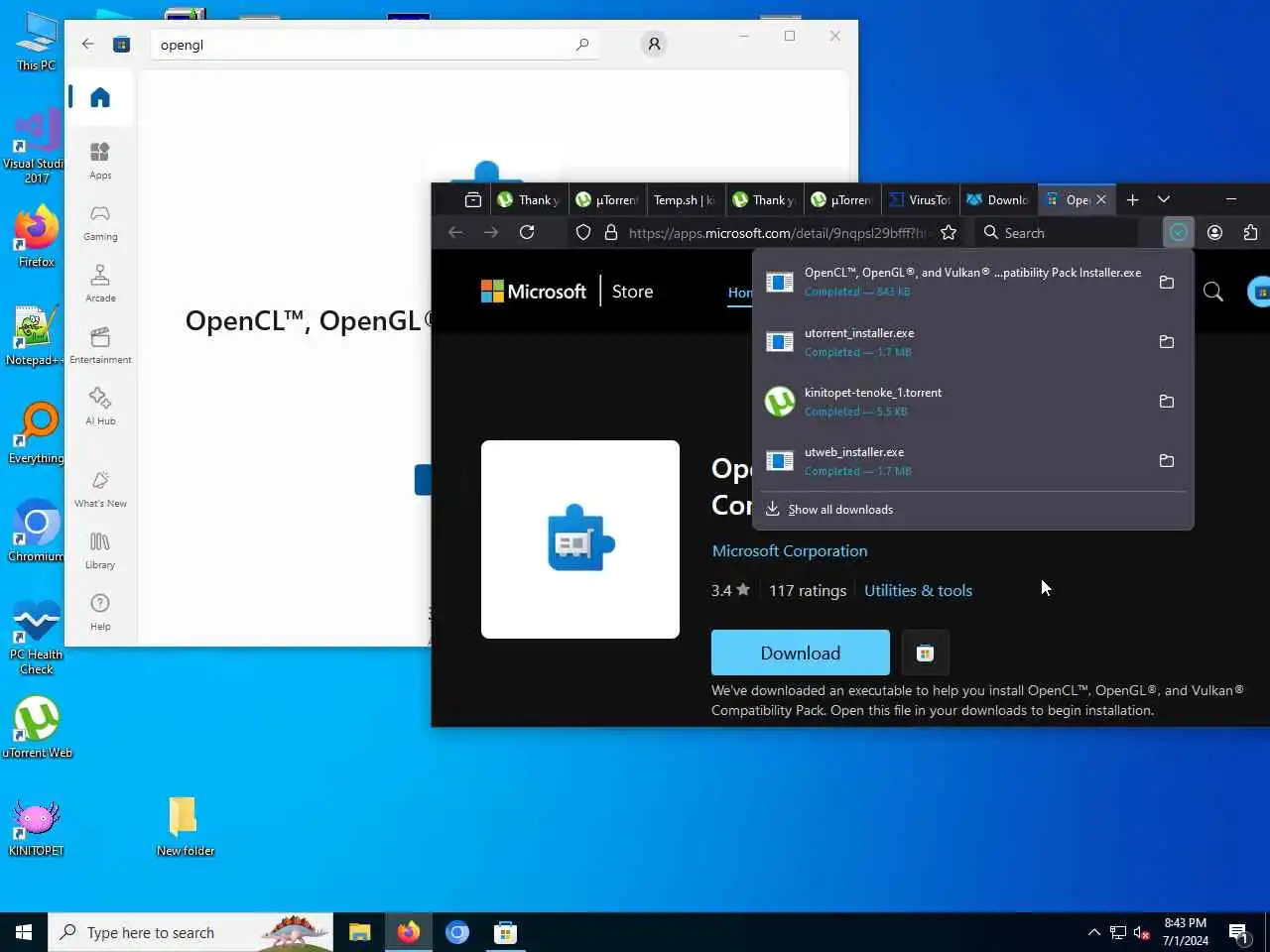This screenshot has width=1270, height=952.
Task: Open the list all tabs dropdown arrow
Action: 1164,199
